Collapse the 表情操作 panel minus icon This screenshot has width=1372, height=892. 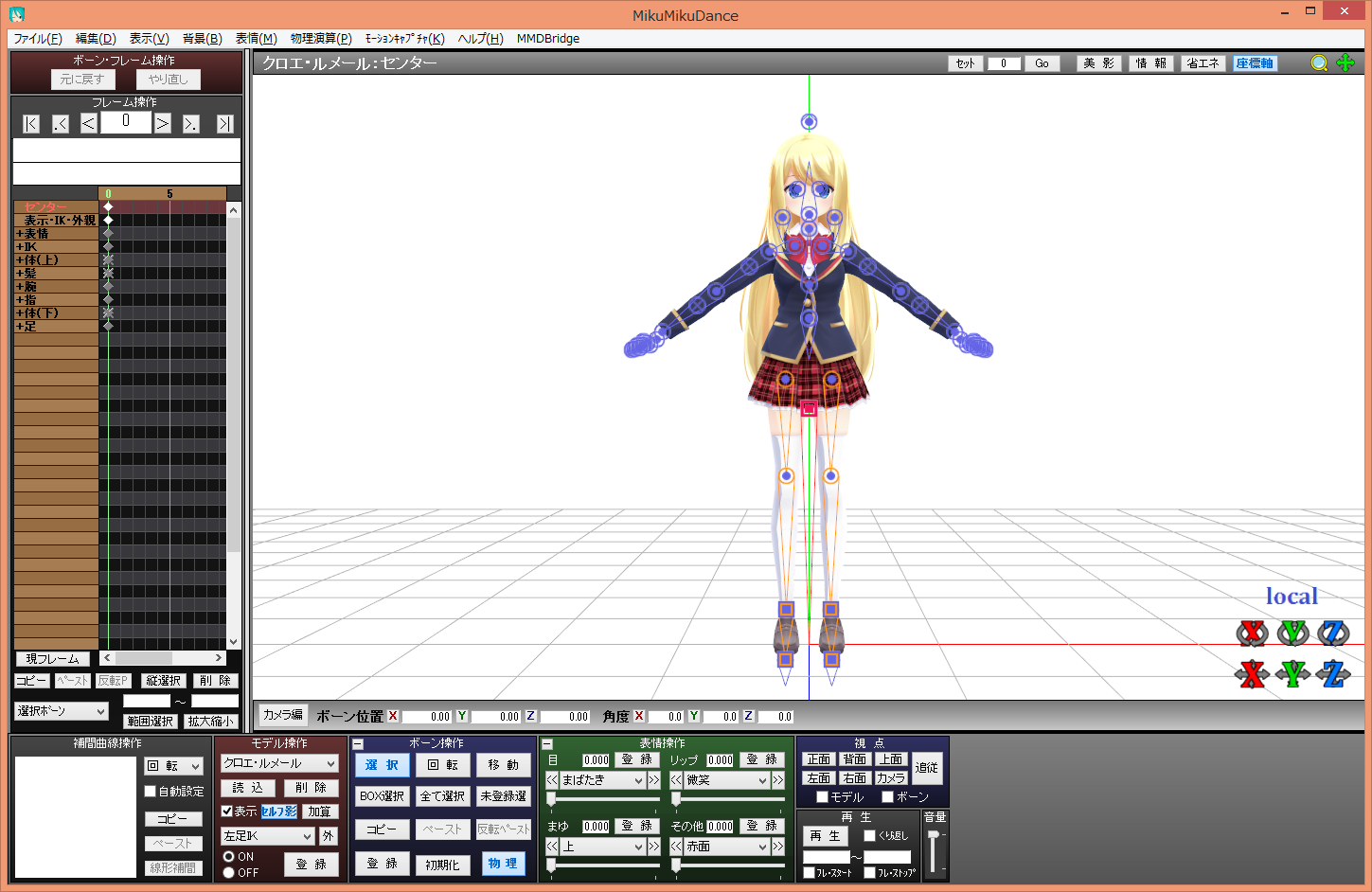(x=546, y=744)
